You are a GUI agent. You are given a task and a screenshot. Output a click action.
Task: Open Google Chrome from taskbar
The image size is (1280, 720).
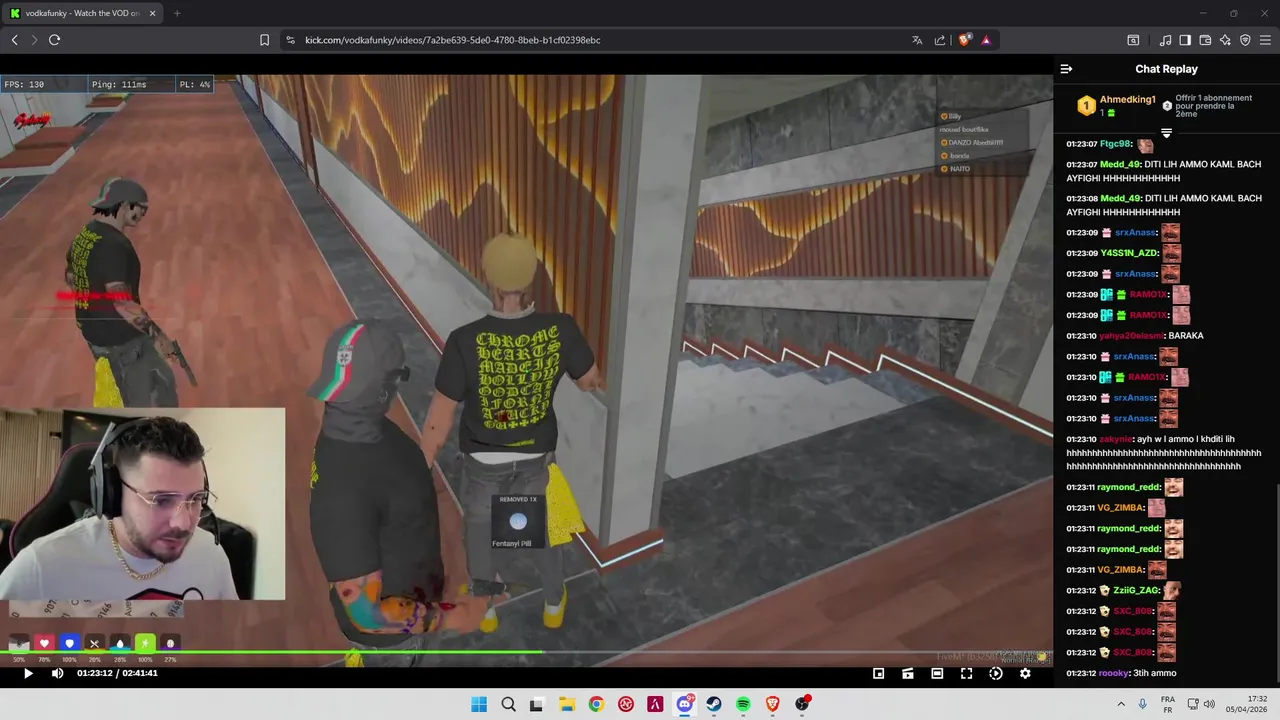pos(596,704)
